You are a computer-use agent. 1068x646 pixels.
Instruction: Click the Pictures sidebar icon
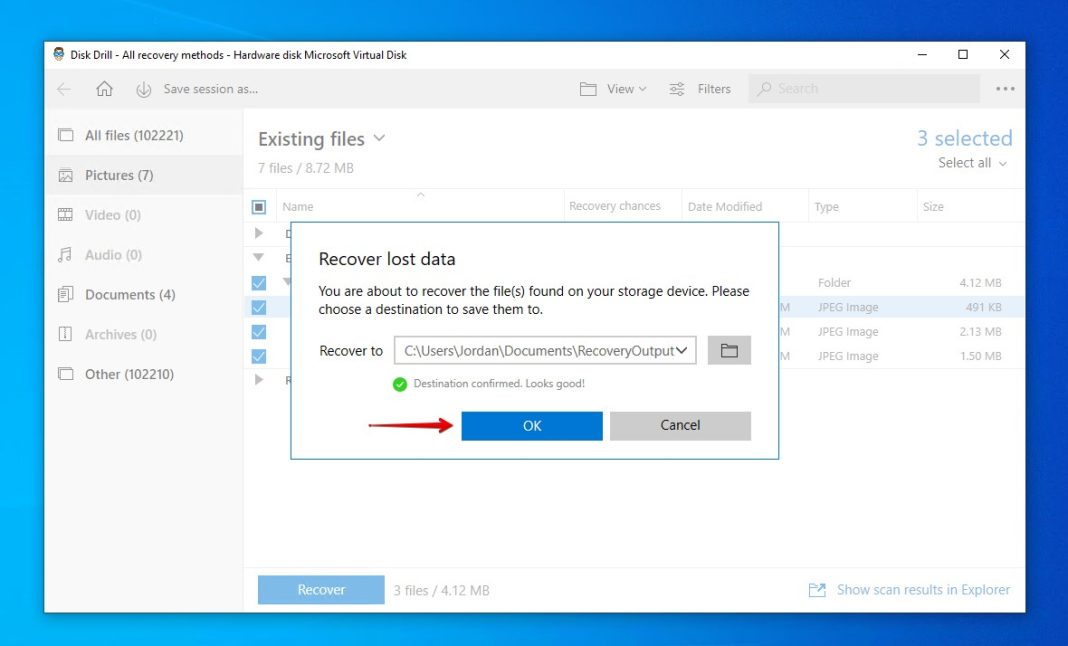[65, 175]
